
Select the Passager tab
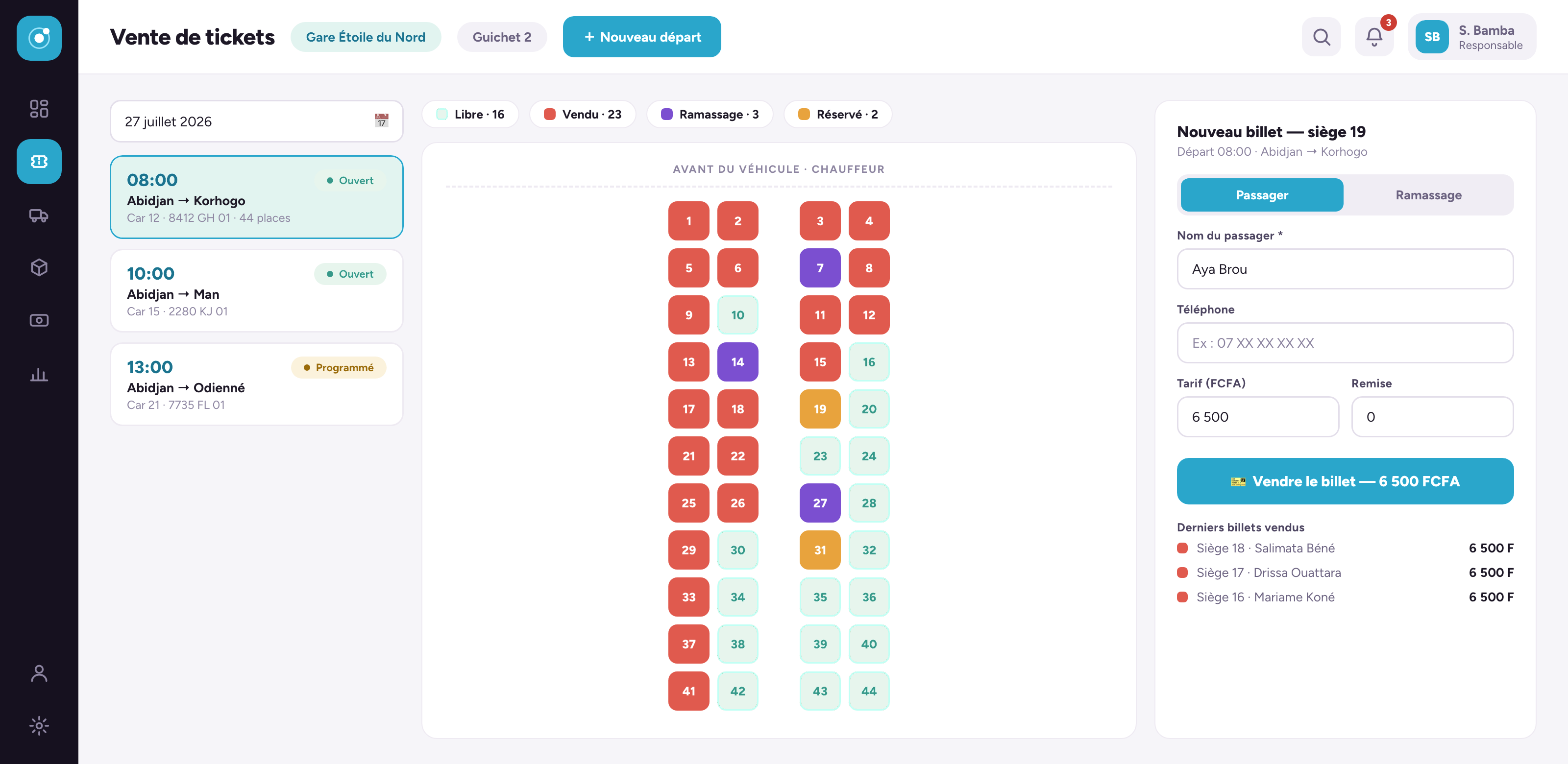point(1262,195)
